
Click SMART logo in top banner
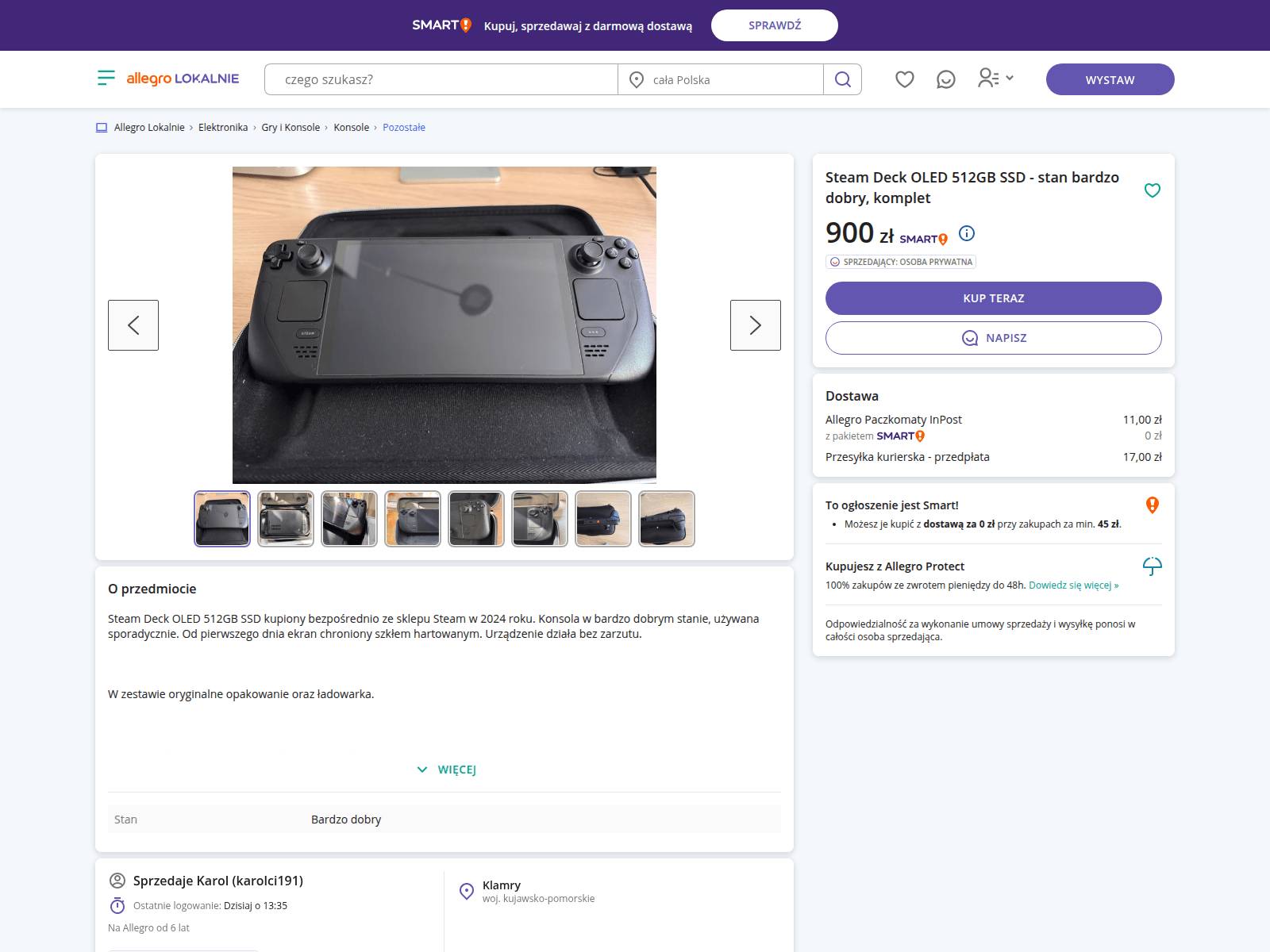point(442,25)
